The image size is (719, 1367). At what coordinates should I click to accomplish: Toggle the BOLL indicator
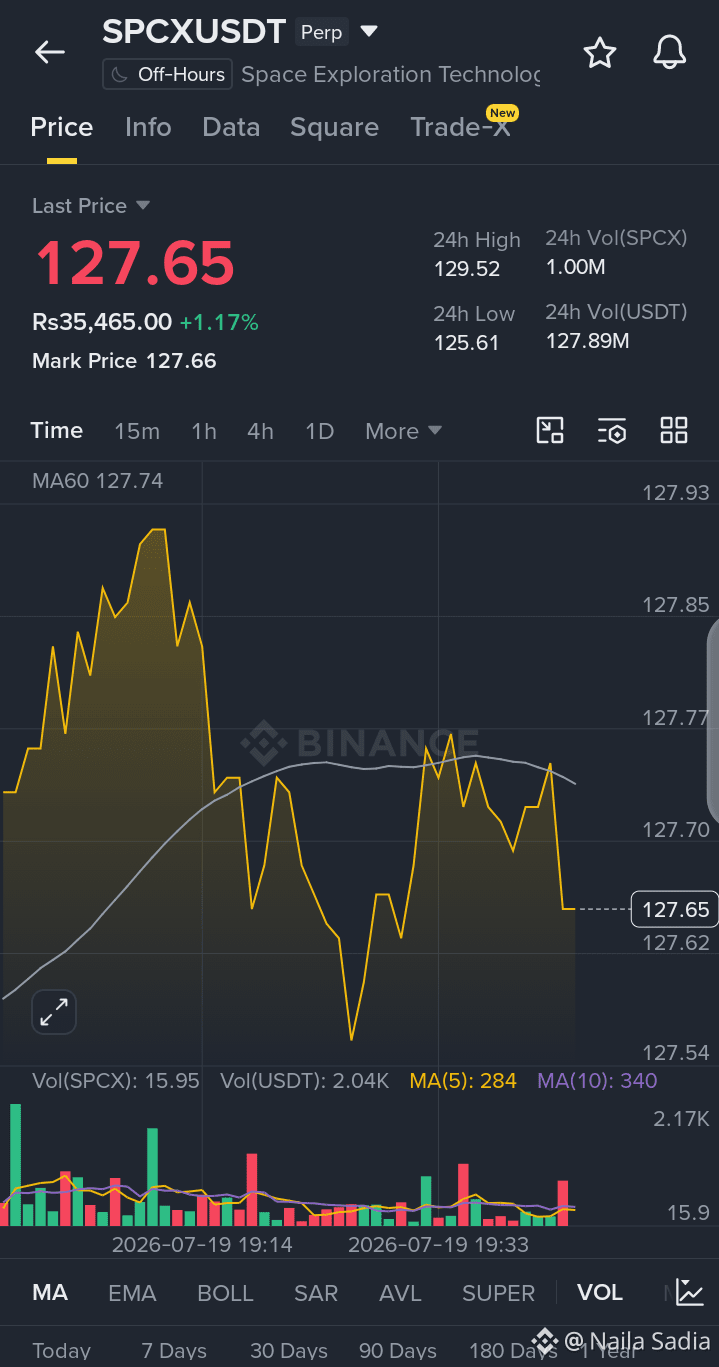pyautogui.click(x=225, y=1293)
